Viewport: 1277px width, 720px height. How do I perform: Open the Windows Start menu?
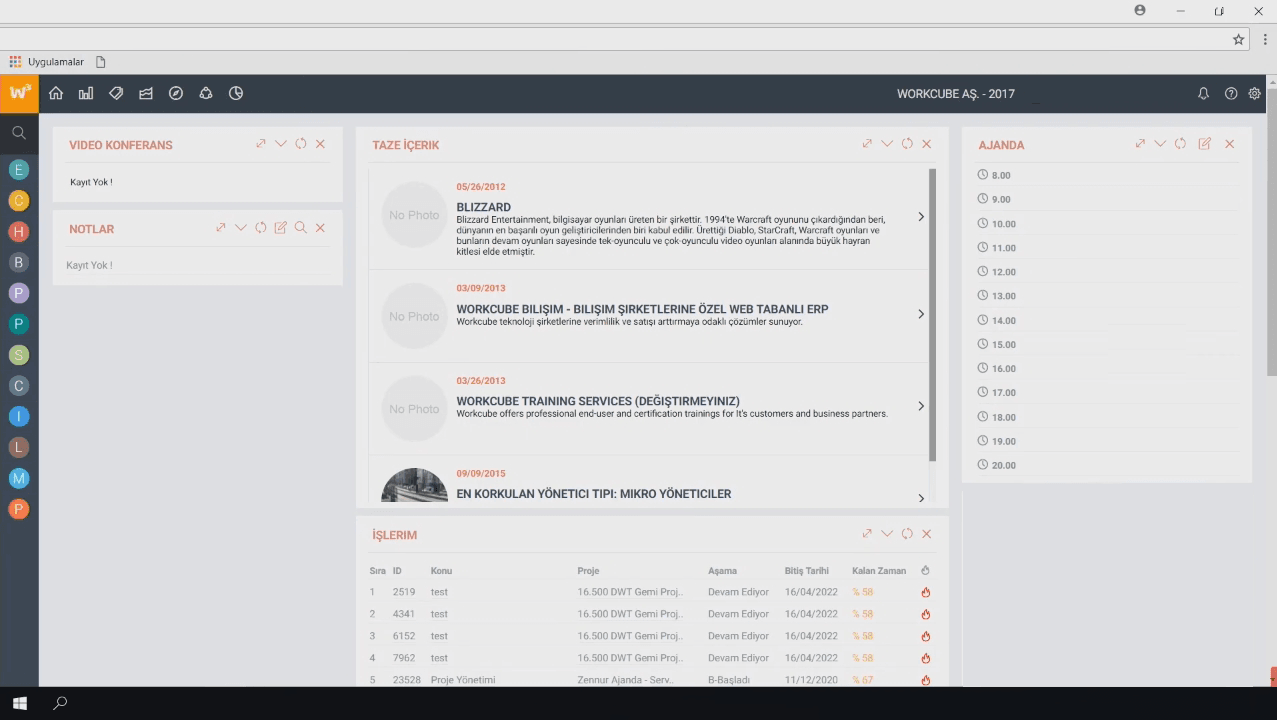[19, 703]
